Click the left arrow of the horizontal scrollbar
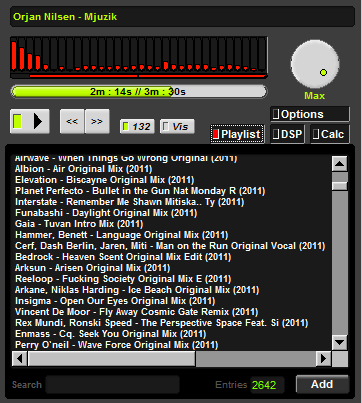362x403 pixels. [20, 359]
